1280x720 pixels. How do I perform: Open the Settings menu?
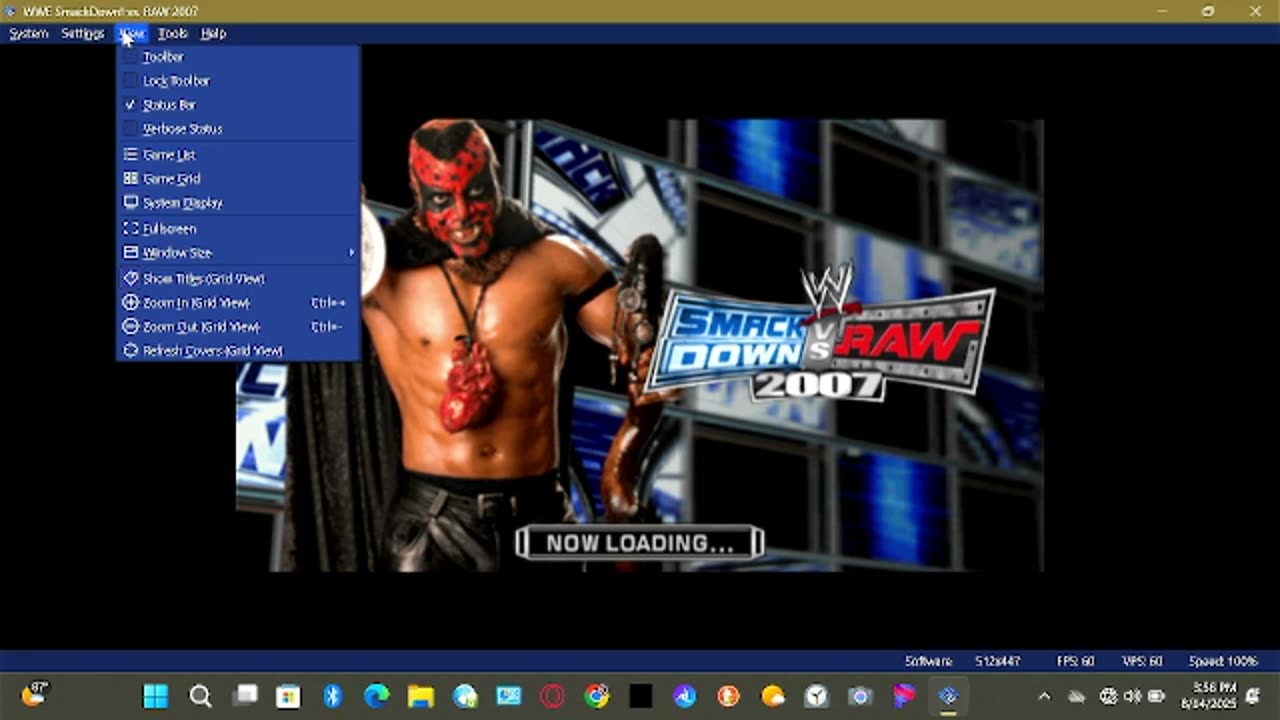[x=83, y=33]
